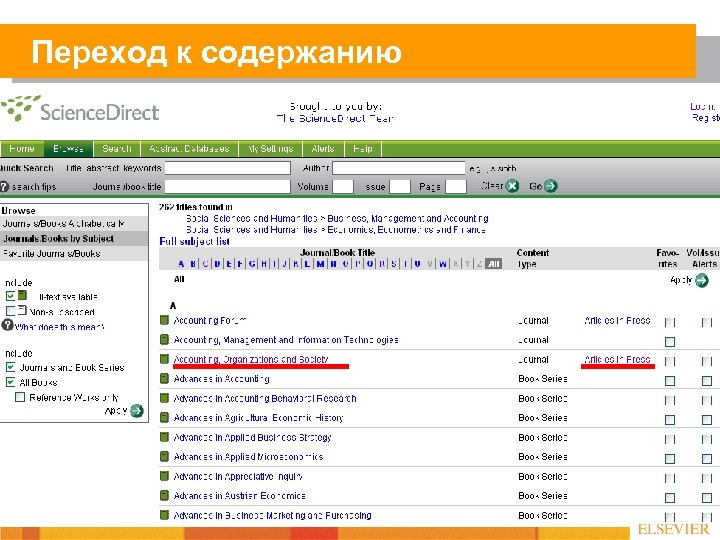The height and width of the screenshot is (540, 720).
Task: Click the Login link
Action: 703,107
